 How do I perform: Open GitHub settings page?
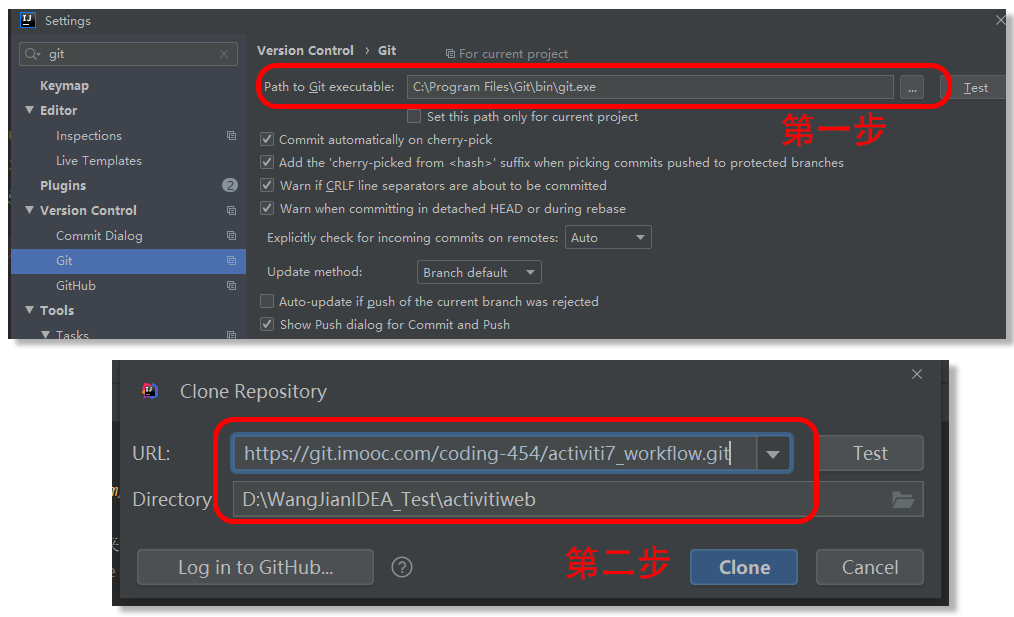point(76,285)
